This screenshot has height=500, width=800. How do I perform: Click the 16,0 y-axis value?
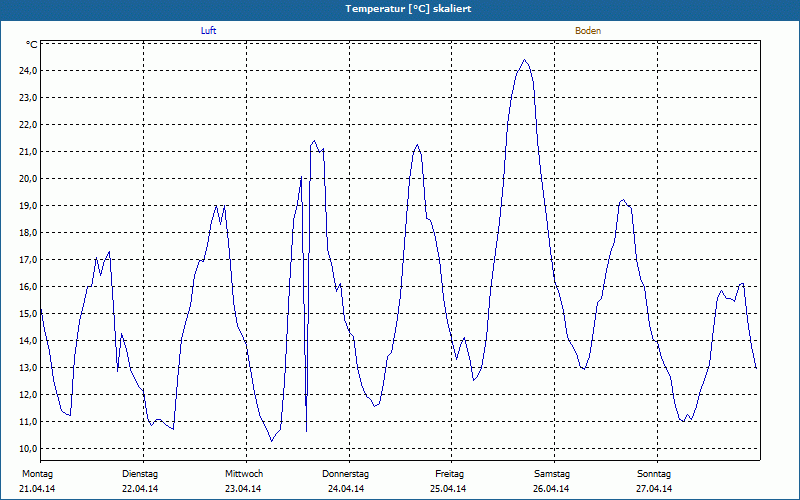pyautogui.click(x=28, y=287)
